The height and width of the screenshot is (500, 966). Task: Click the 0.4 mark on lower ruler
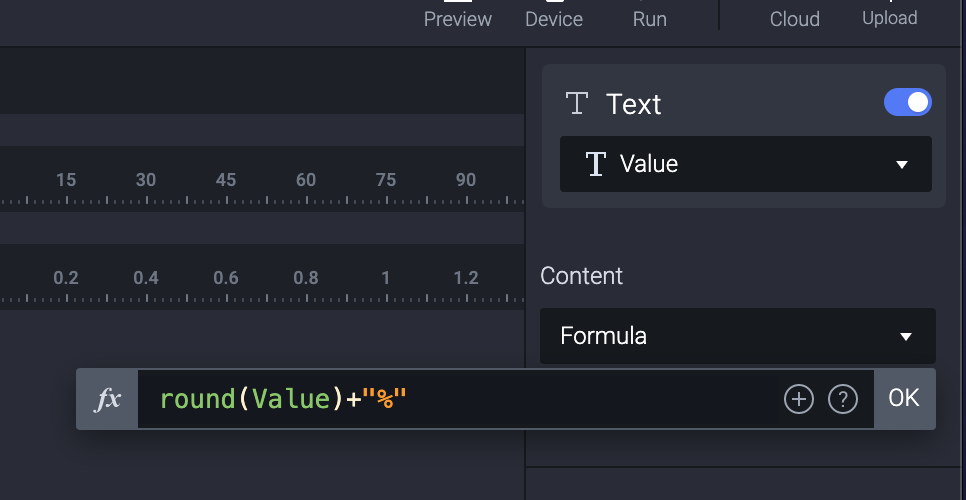coord(146,278)
